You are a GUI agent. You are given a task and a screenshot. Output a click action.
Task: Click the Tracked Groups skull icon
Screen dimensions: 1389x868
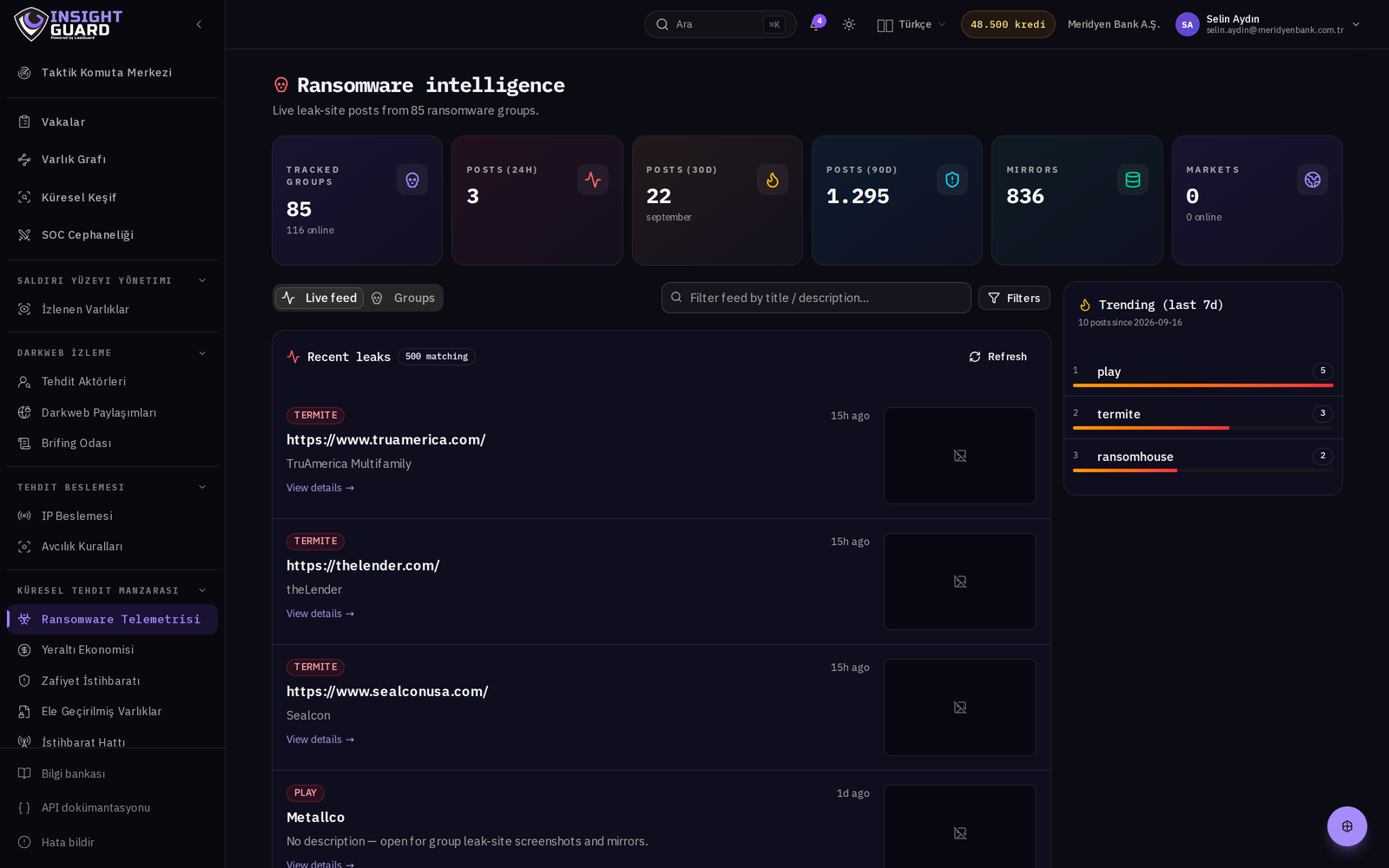coord(412,180)
